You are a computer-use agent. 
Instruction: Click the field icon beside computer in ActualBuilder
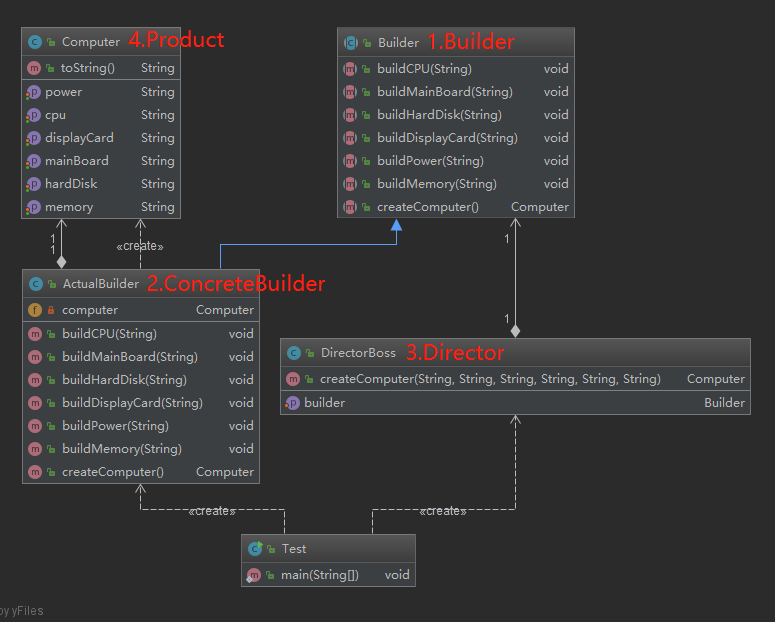(35, 310)
